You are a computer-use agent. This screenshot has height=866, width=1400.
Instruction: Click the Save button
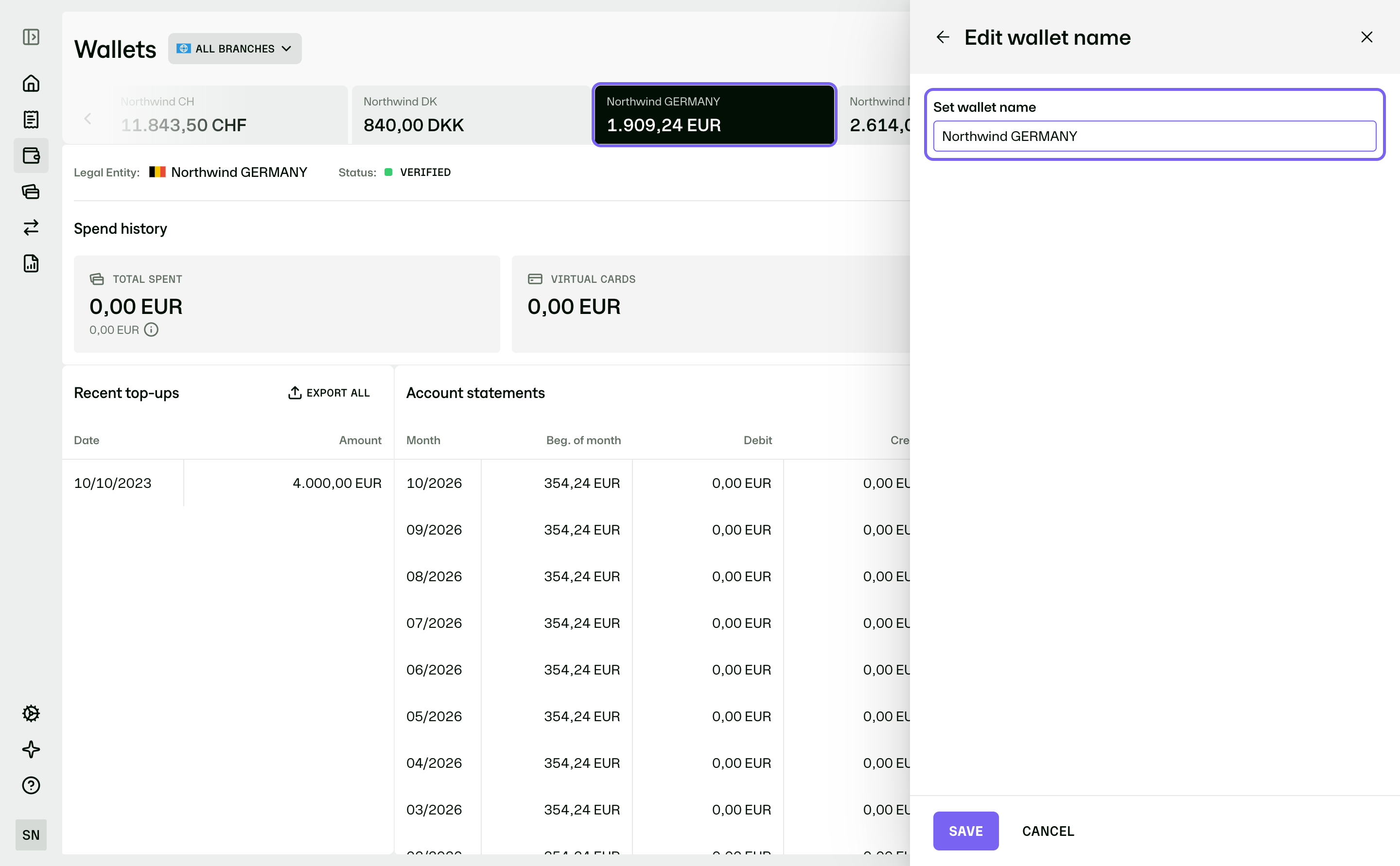click(966, 831)
